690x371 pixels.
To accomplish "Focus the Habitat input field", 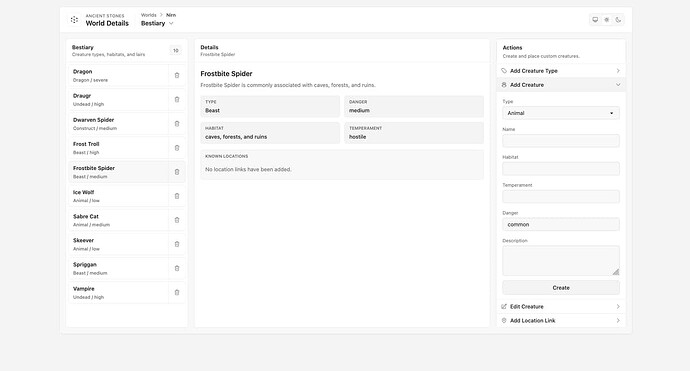I will [x=561, y=169].
